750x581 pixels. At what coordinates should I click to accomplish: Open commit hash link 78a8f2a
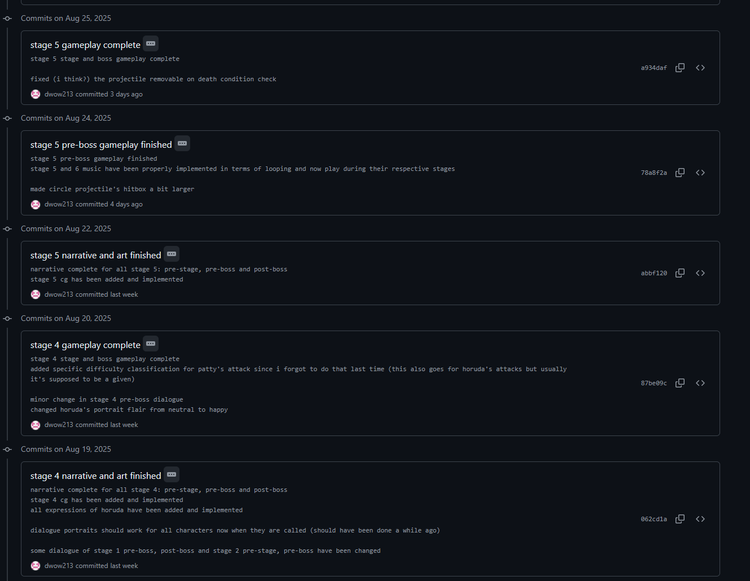point(653,173)
